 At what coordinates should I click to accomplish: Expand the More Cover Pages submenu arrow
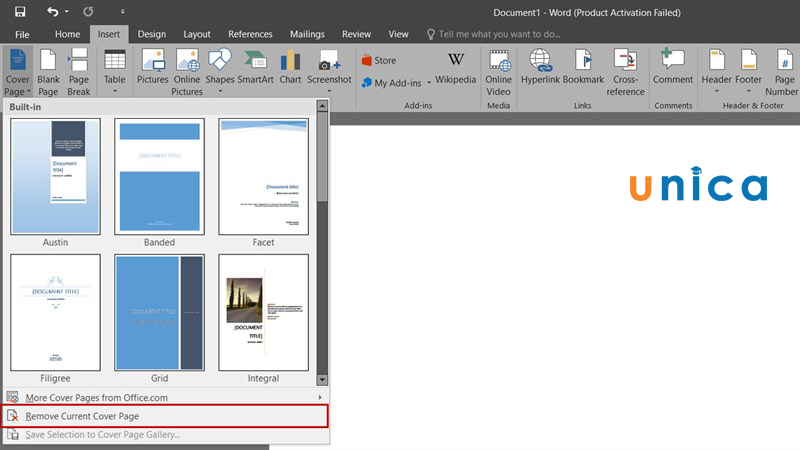(320, 397)
